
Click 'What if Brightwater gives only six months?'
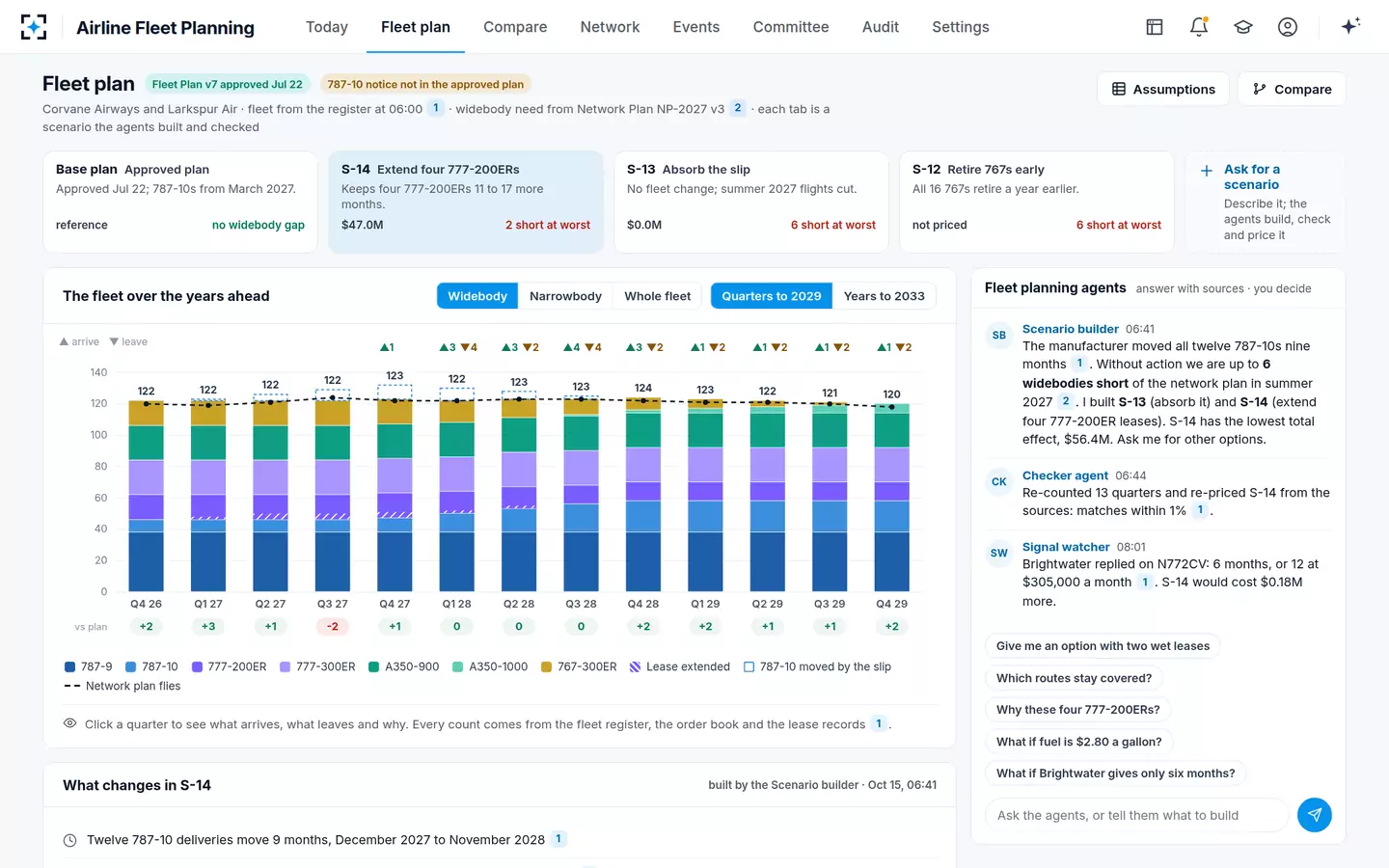click(x=1116, y=773)
